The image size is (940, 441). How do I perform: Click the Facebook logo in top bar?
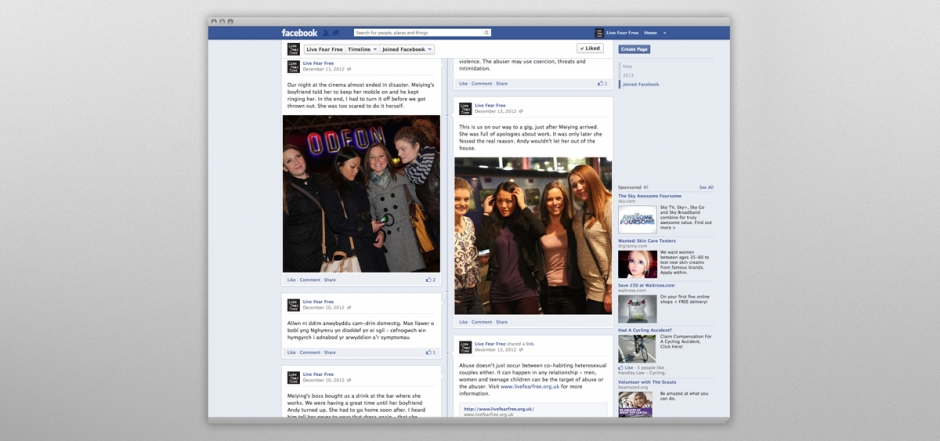click(299, 33)
